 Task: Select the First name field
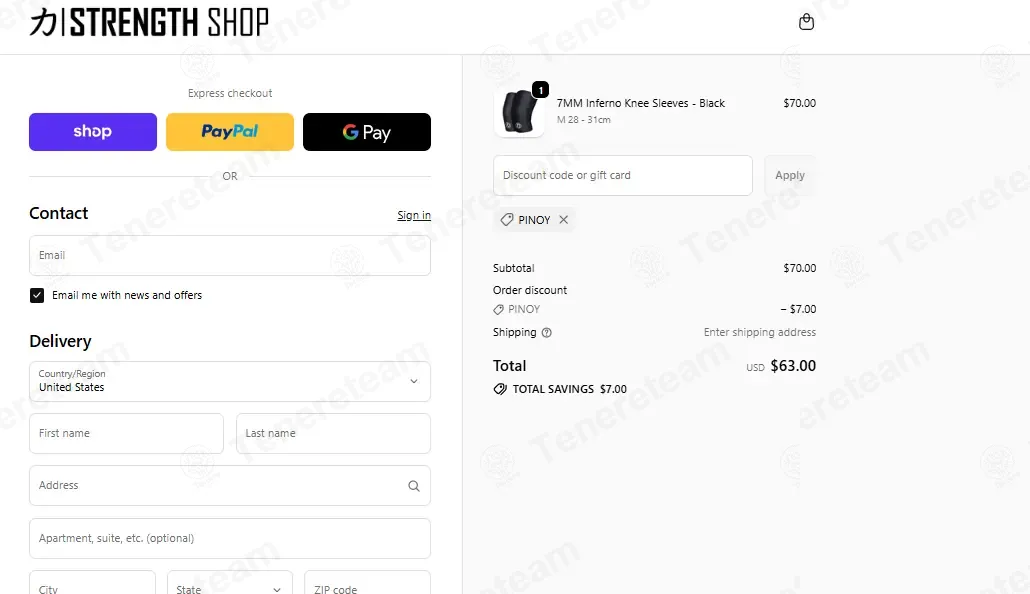pyautogui.click(x=126, y=434)
